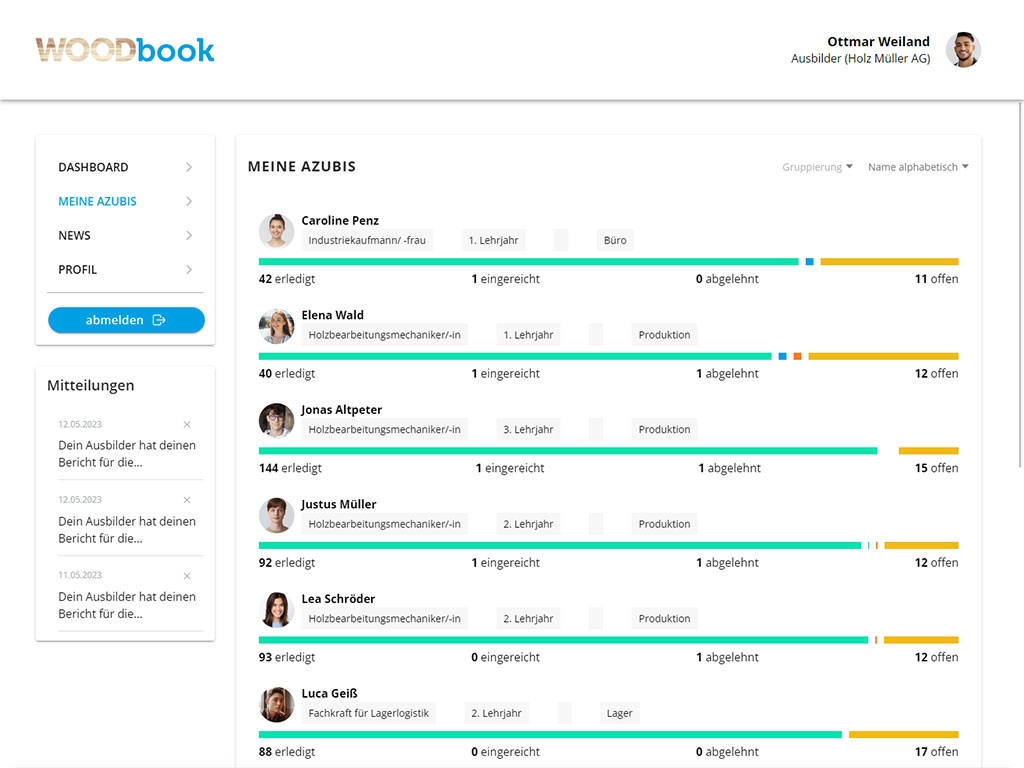The height and width of the screenshot is (768, 1024).
Task: Click Caroline Penz's 1. Lehrjahr tag
Action: click(x=494, y=240)
